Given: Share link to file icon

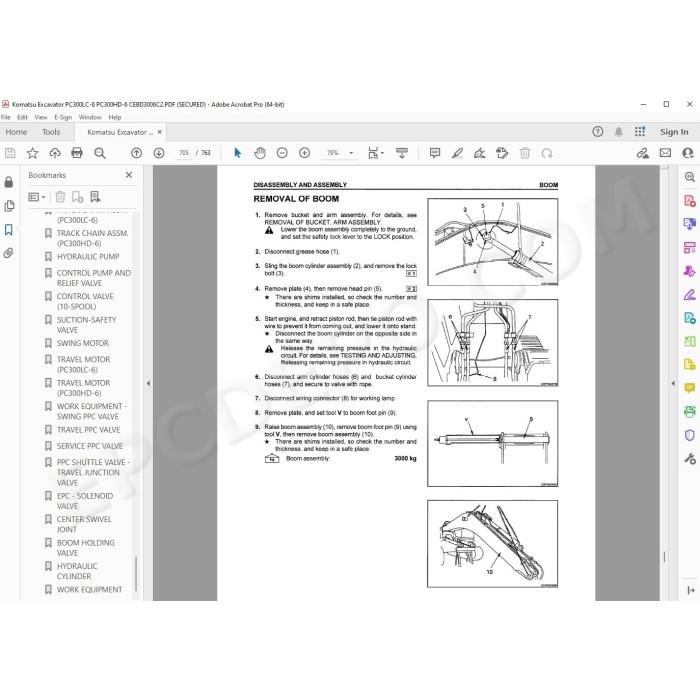Looking at the screenshot, I should click(x=643, y=153).
